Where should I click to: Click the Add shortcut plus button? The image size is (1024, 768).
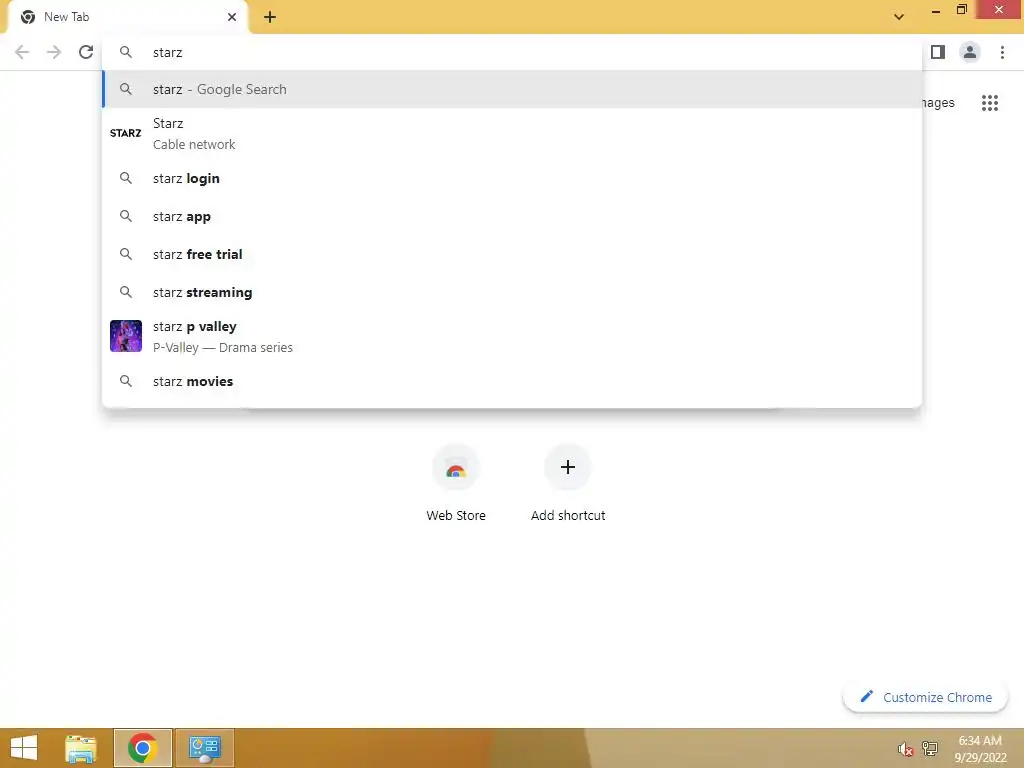click(568, 467)
